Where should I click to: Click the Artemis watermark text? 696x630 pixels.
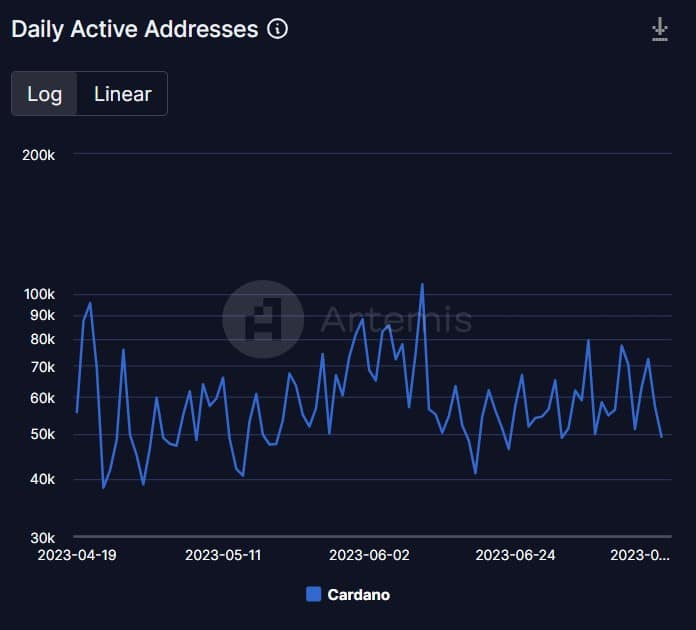[x=396, y=319]
